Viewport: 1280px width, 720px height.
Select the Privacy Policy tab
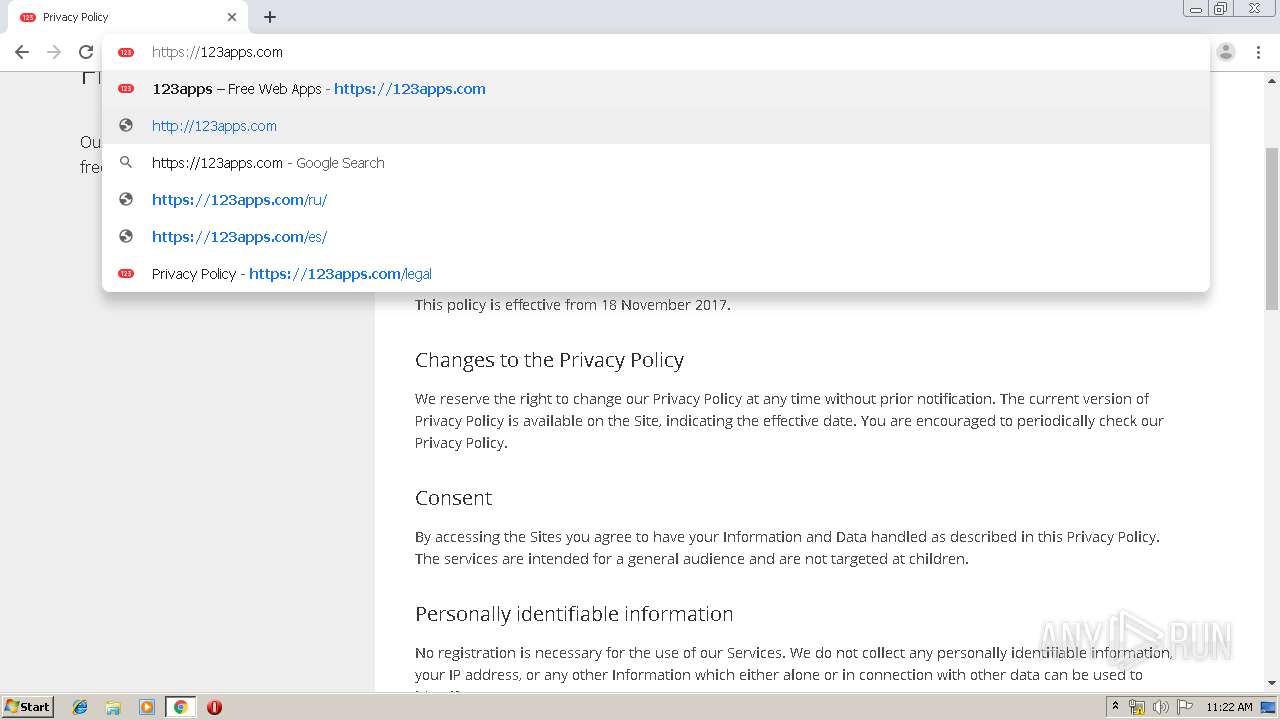pyautogui.click(x=120, y=17)
